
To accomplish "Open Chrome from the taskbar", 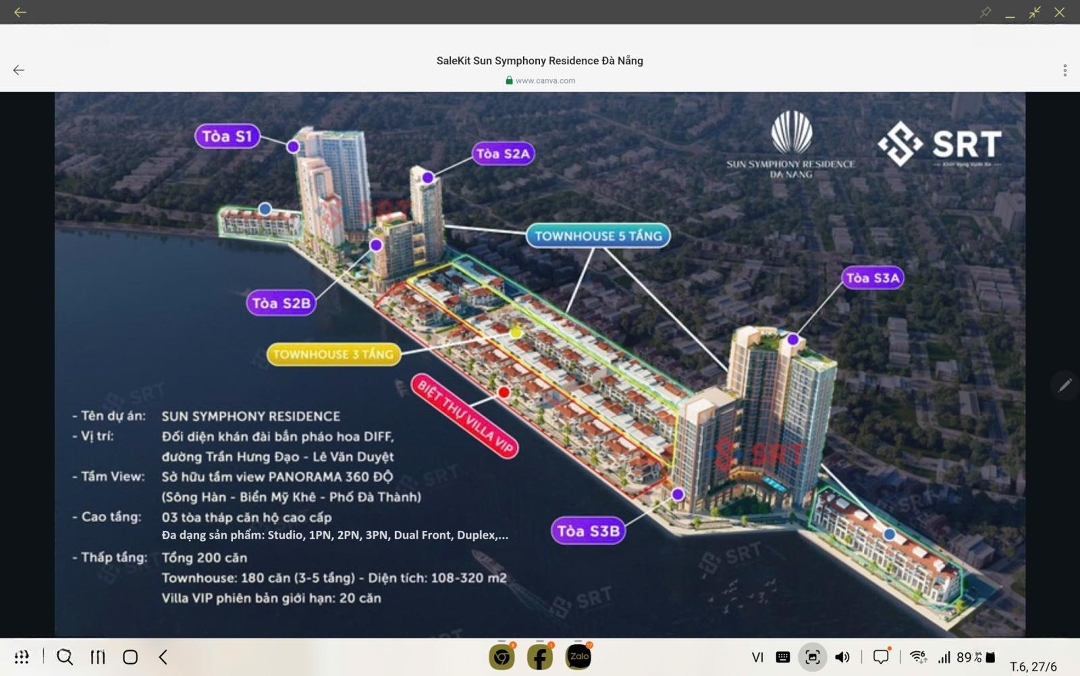I will click(x=501, y=657).
